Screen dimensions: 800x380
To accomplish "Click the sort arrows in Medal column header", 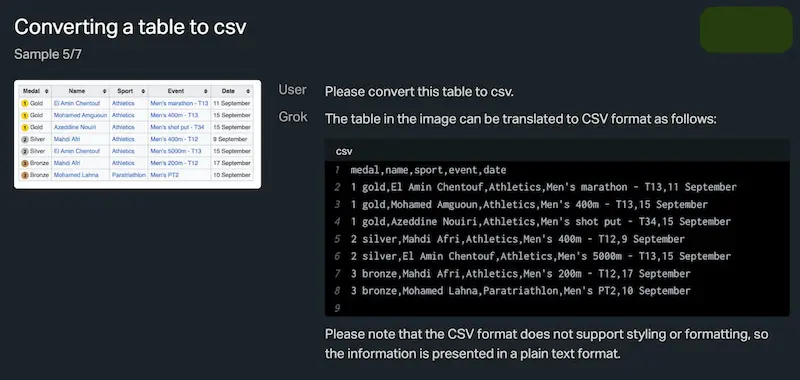I will pyautogui.click(x=47, y=91).
